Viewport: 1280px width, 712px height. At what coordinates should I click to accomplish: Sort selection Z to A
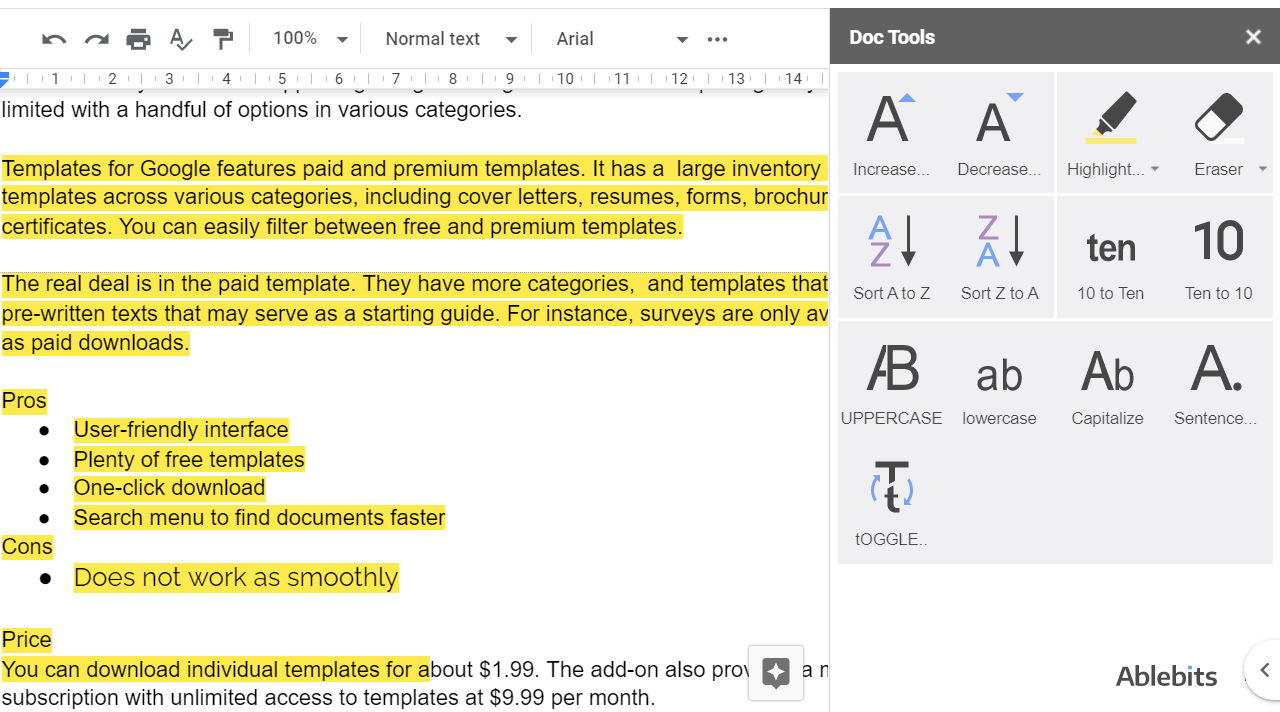tap(999, 256)
